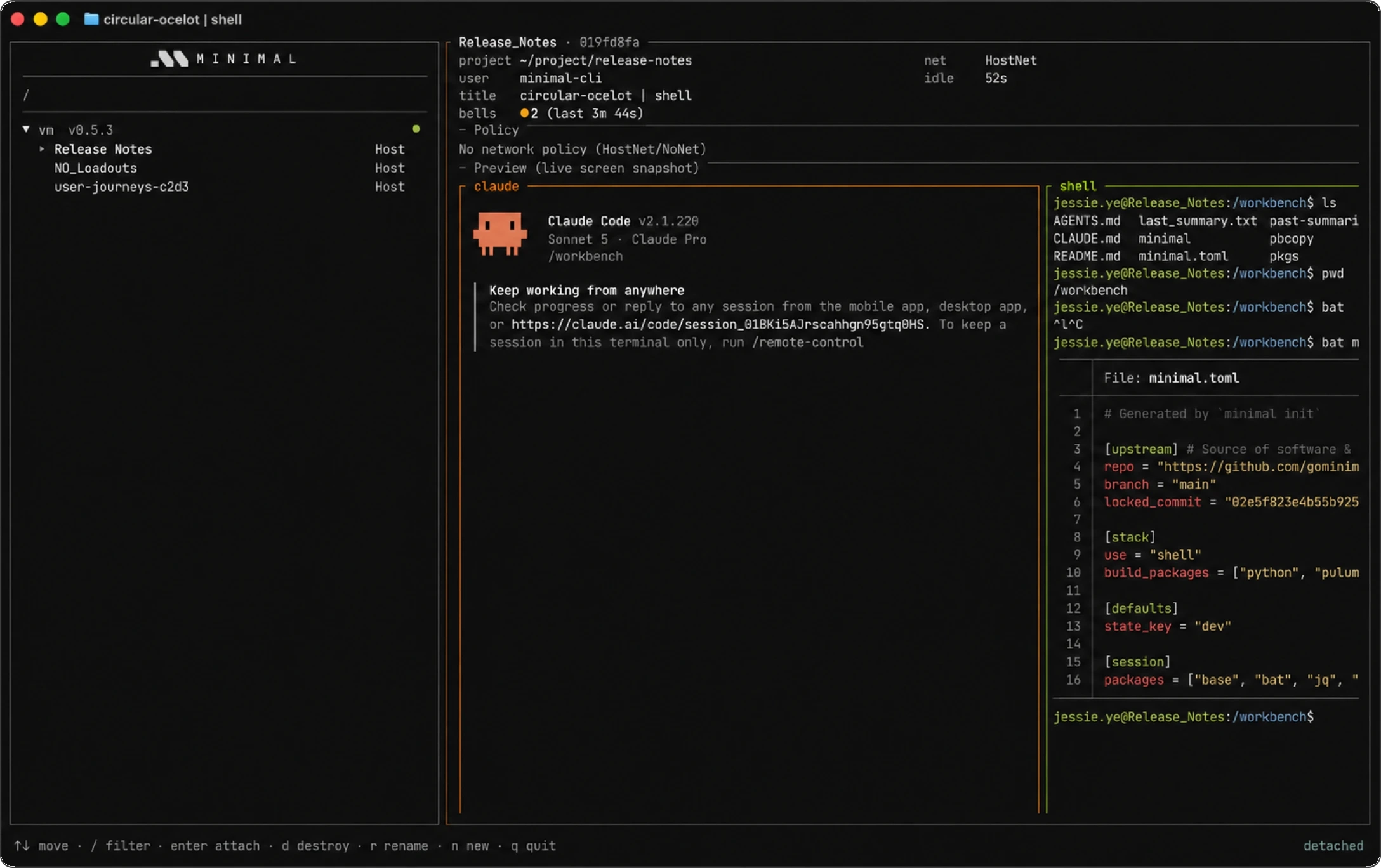Click the claude pane tab label
Viewport: 1381px width, 868px height.
496,187
